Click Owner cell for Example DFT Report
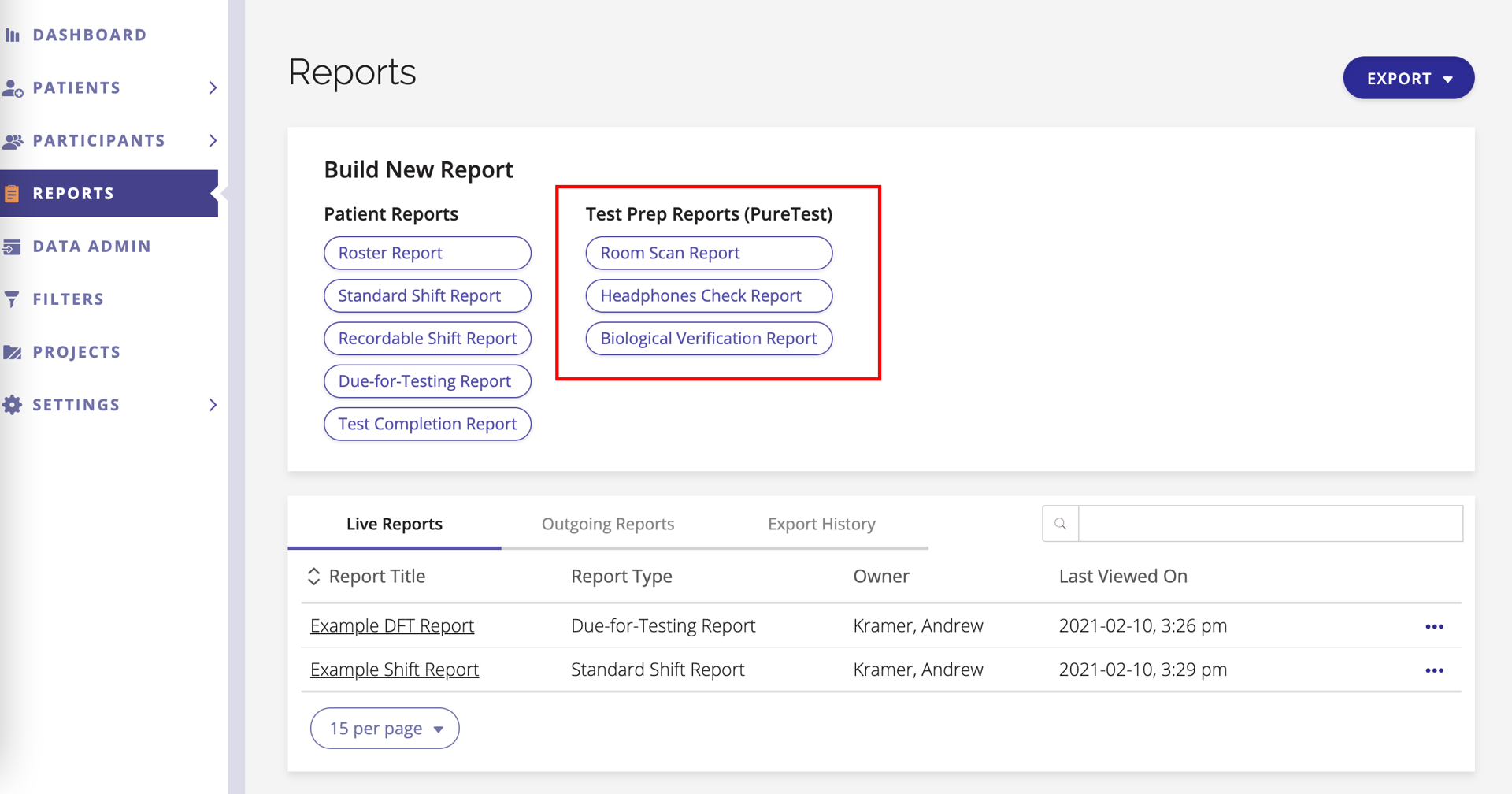This screenshot has width=1512, height=794. [918, 625]
